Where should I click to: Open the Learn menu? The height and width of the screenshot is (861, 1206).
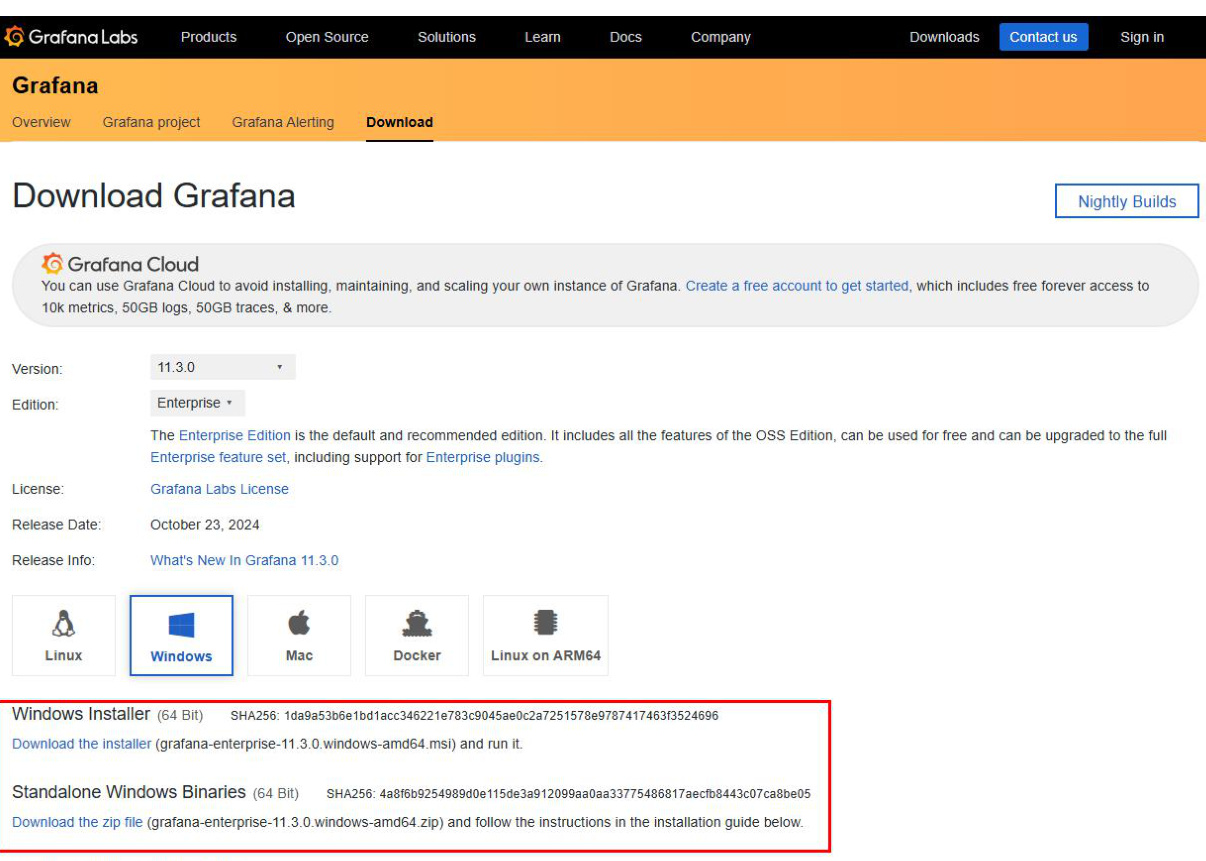coord(543,37)
